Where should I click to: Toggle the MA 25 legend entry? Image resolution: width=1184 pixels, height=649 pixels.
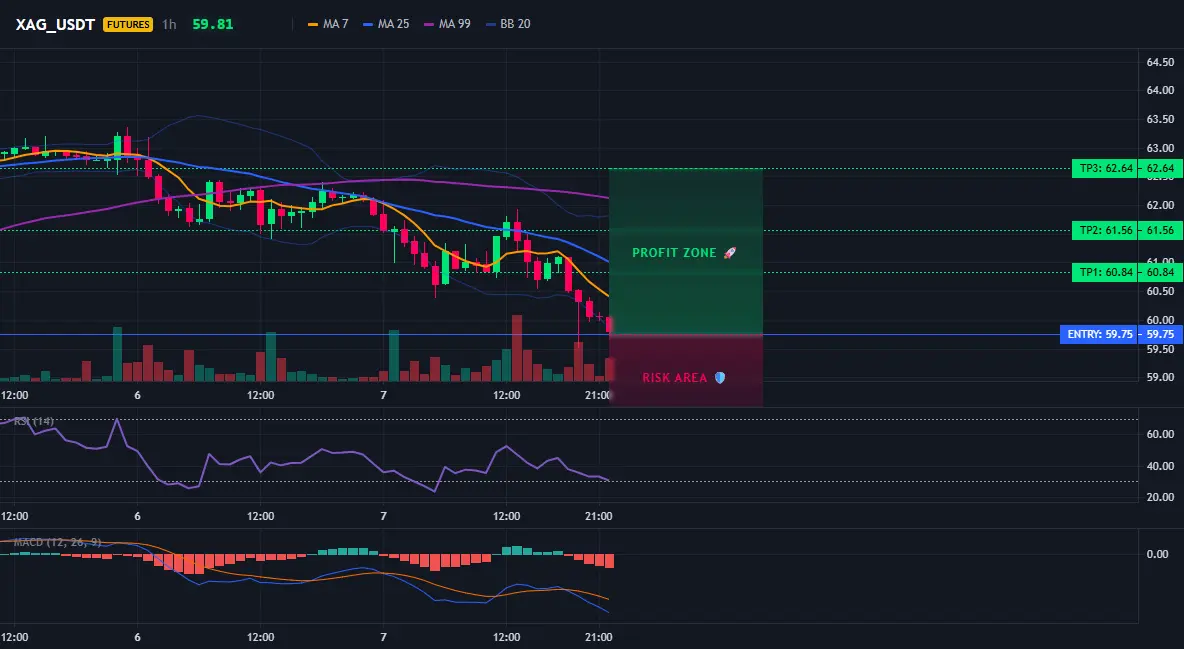click(x=386, y=24)
